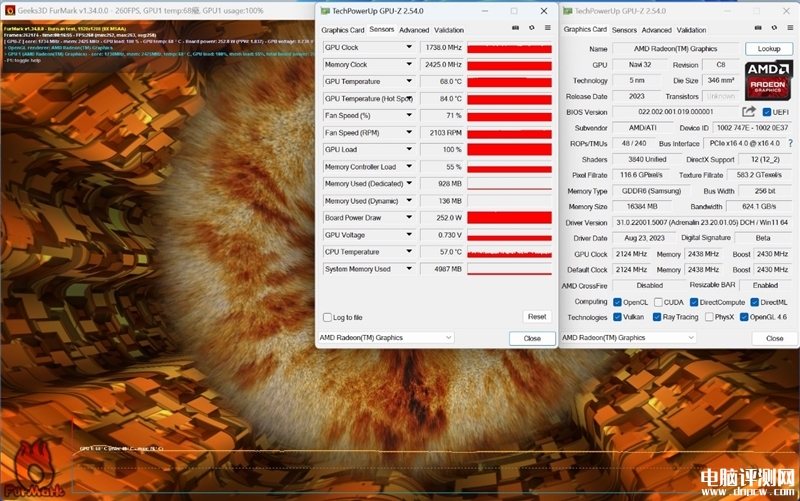Click the AMD Radeon Graphics logo
800x501 pixels.
coord(768,80)
